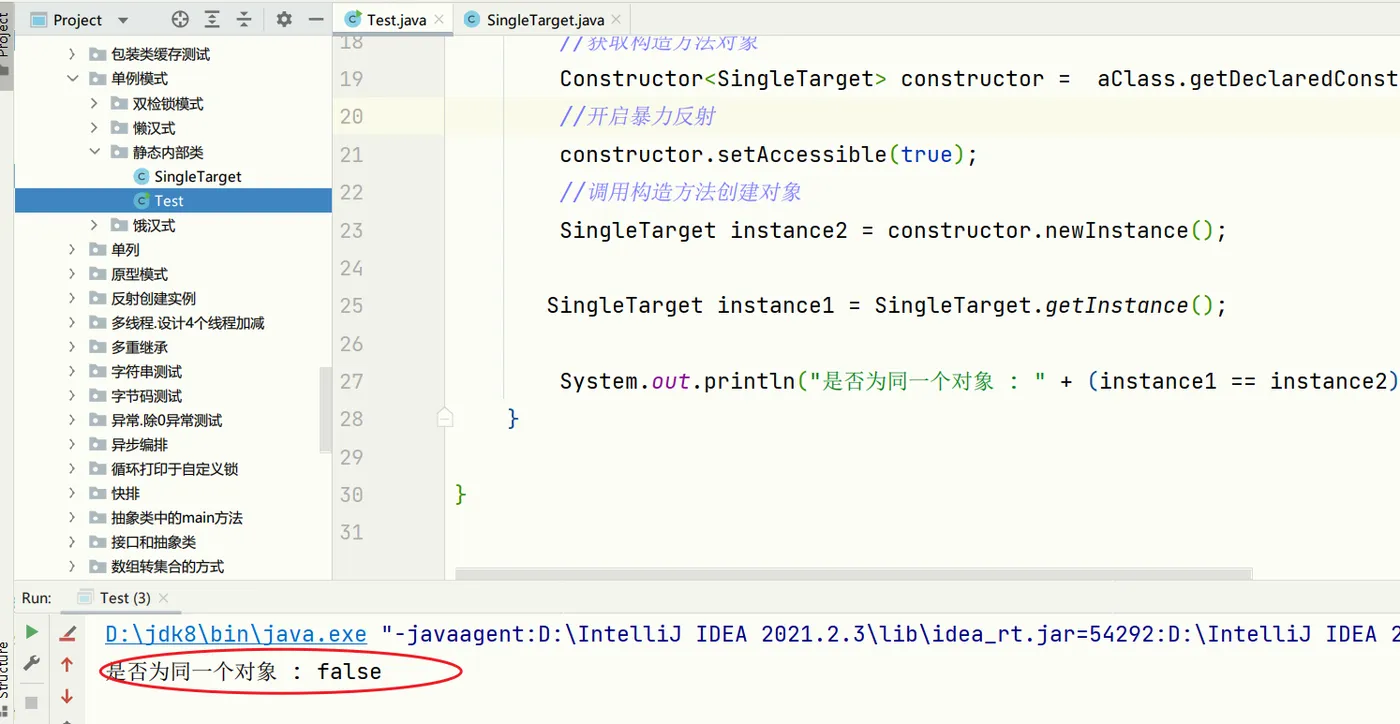Expand the 多重继承 folder
1400x724 pixels.
point(72,347)
